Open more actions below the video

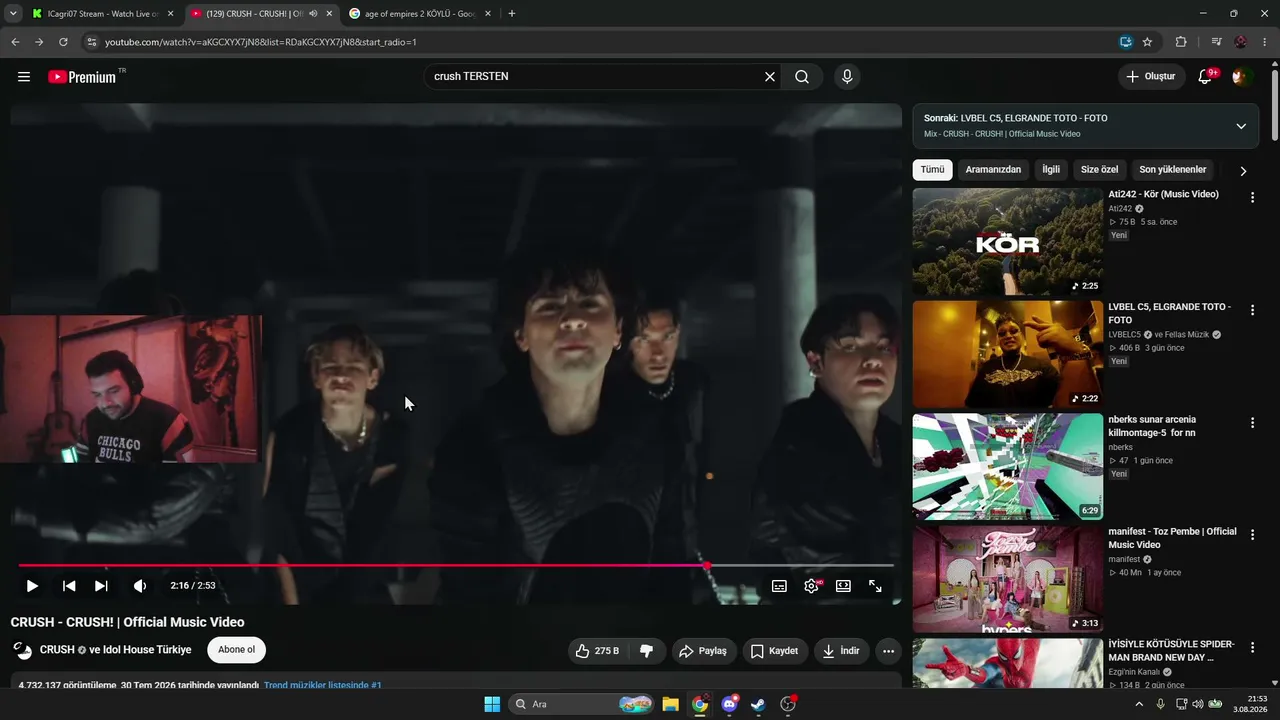888,651
